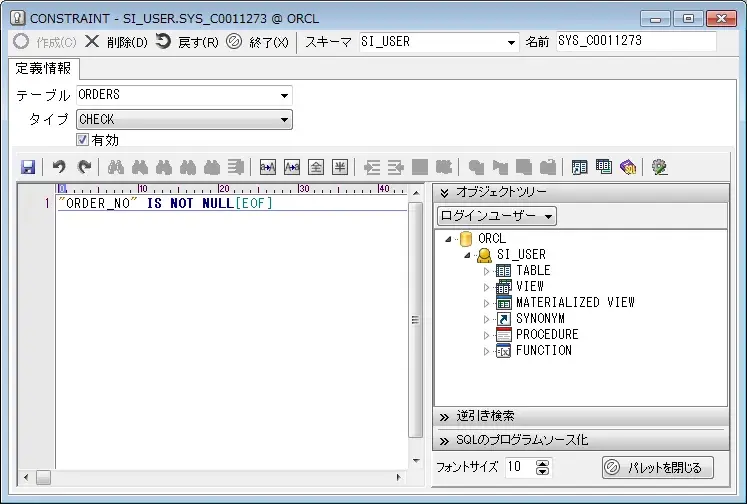
Task: Click the jump-to-line icon after the binoculars
Action: pos(236,167)
